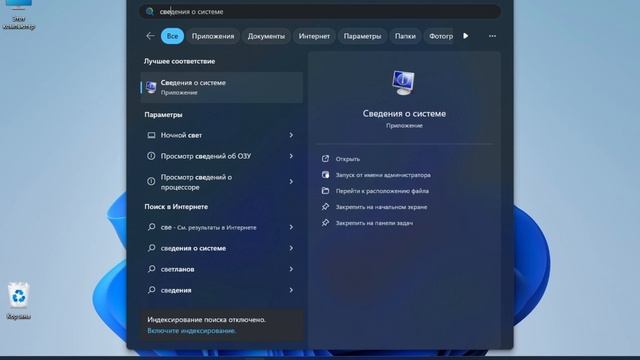Switch to the Параметры filter tab

coord(362,36)
